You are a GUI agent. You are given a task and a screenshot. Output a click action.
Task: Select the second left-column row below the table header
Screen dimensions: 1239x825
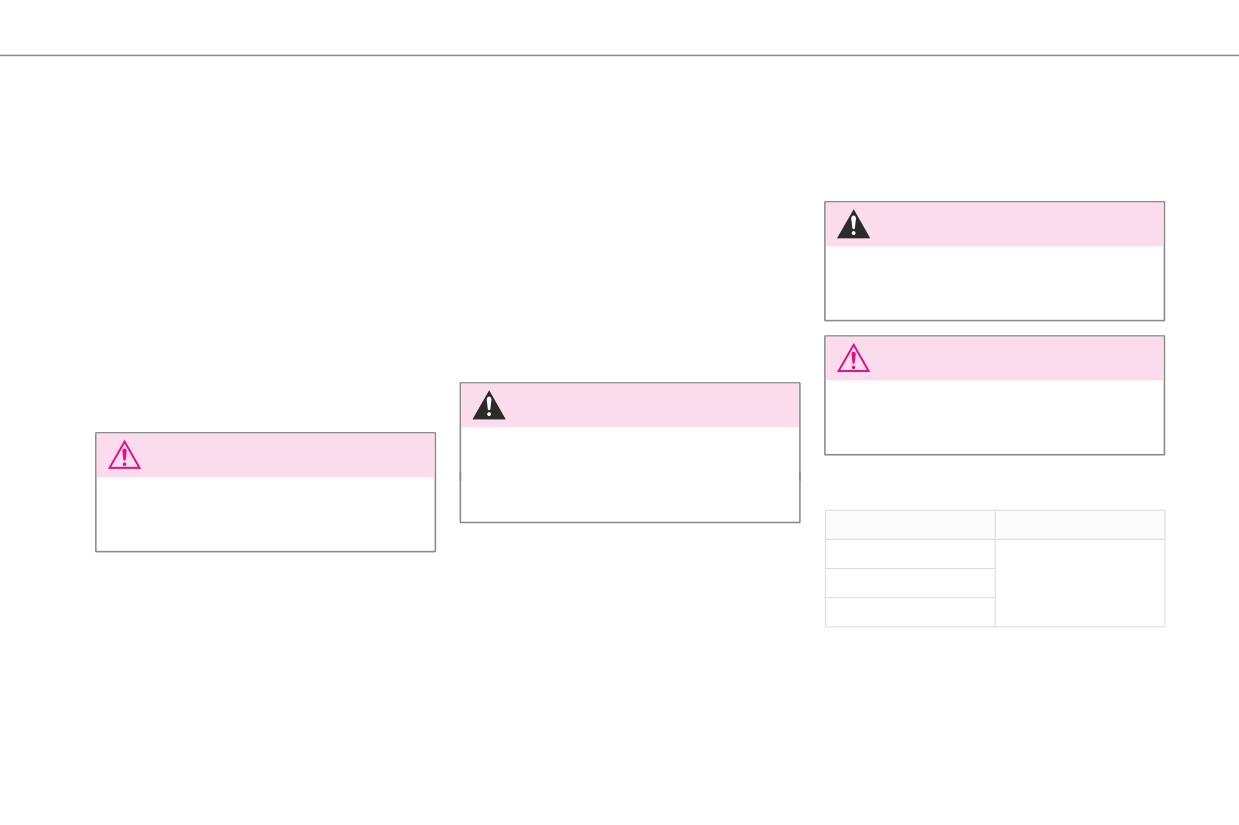tap(910, 583)
